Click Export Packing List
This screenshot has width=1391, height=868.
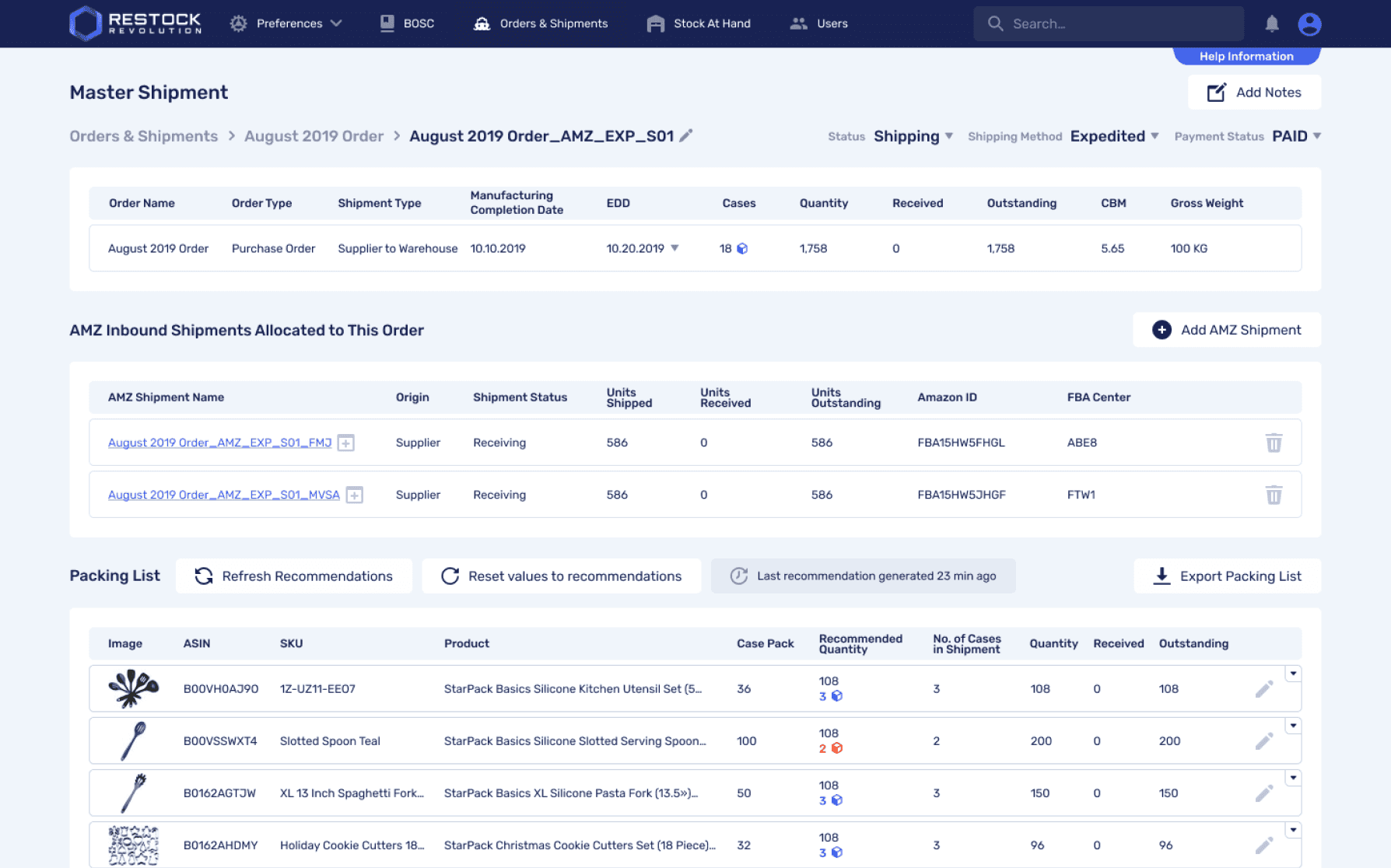tap(1227, 576)
